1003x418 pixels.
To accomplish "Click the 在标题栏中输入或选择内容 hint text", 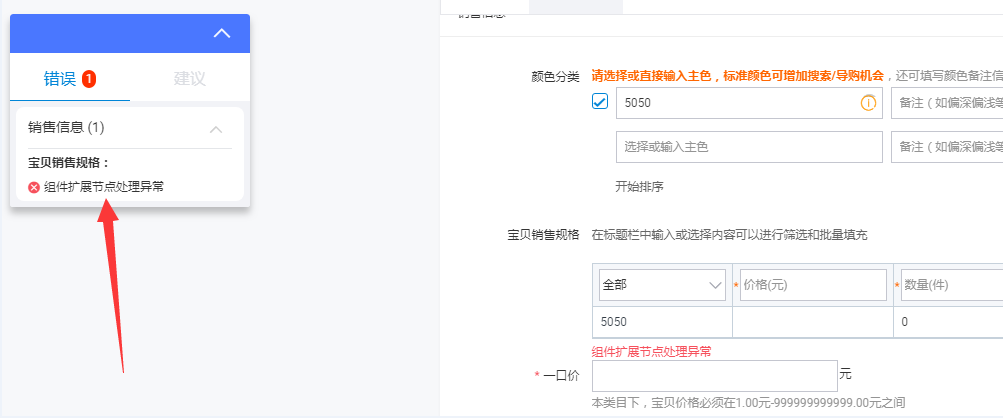I will [729, 235].
